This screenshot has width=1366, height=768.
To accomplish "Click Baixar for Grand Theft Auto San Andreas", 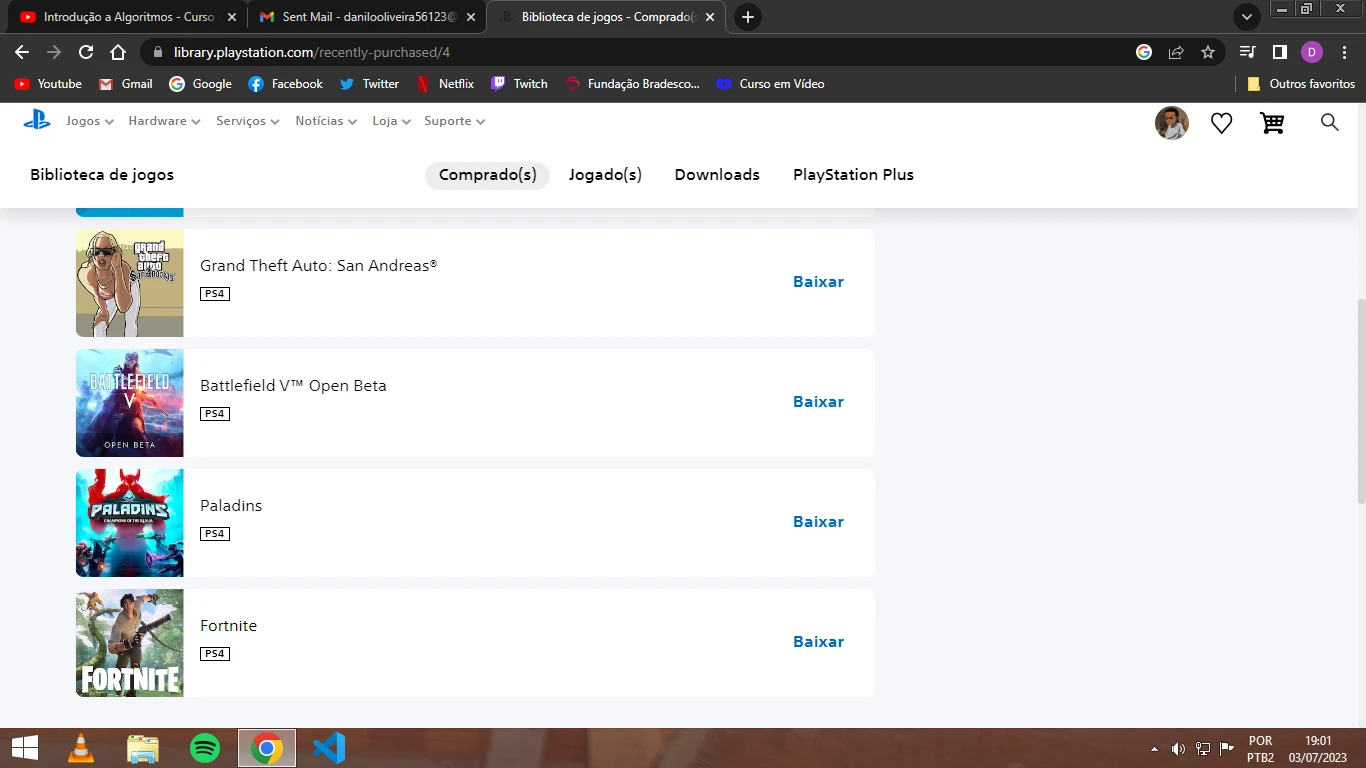I will tap(818, 282).
